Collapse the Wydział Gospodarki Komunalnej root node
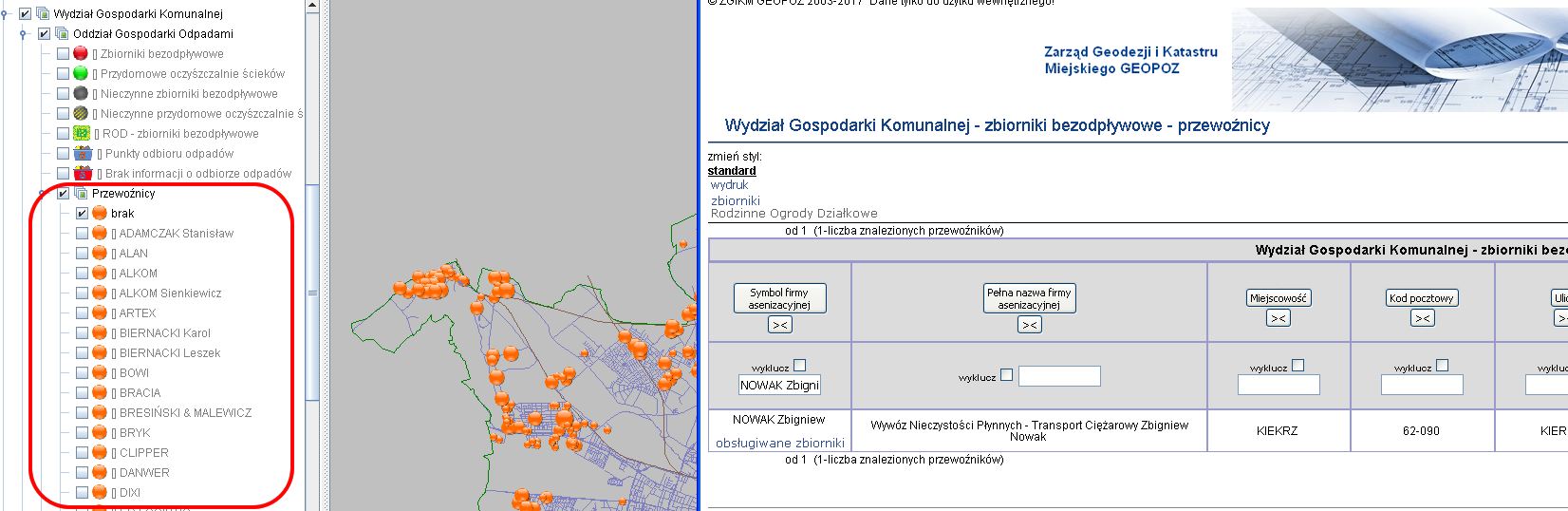The image size is (1568, 511). coord(6,14)
